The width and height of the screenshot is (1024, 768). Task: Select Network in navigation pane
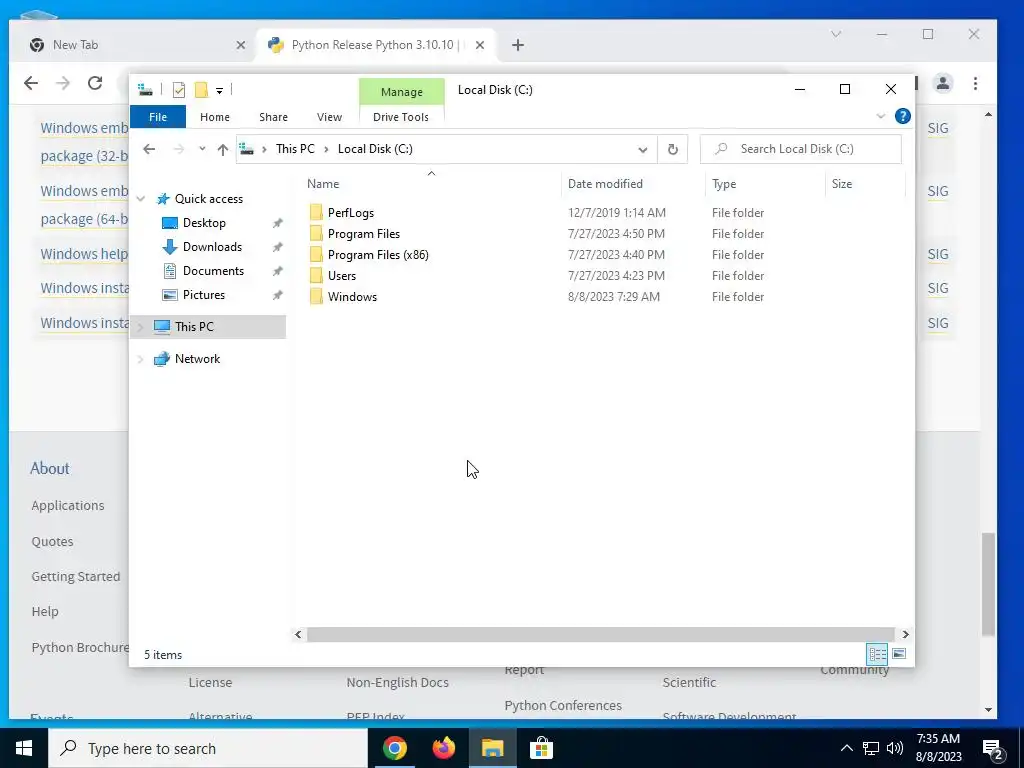[197, 359]
